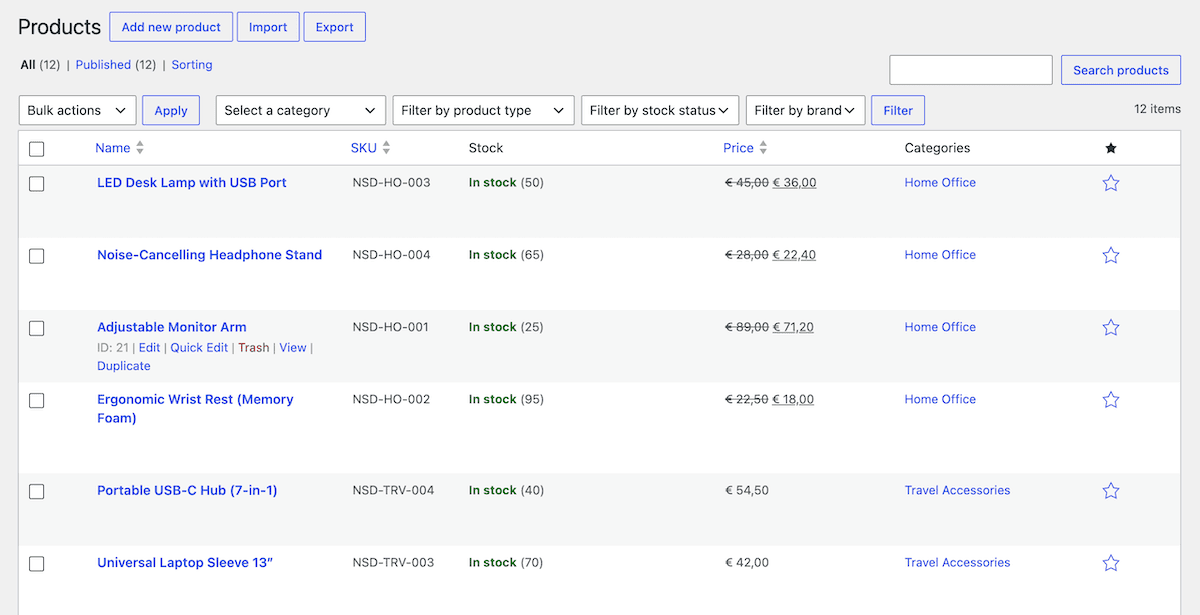Check Adjustable Monitor Arm row checkbox
The height and width of the screenshot is (615, 1200).
click(x=37, y=328)
